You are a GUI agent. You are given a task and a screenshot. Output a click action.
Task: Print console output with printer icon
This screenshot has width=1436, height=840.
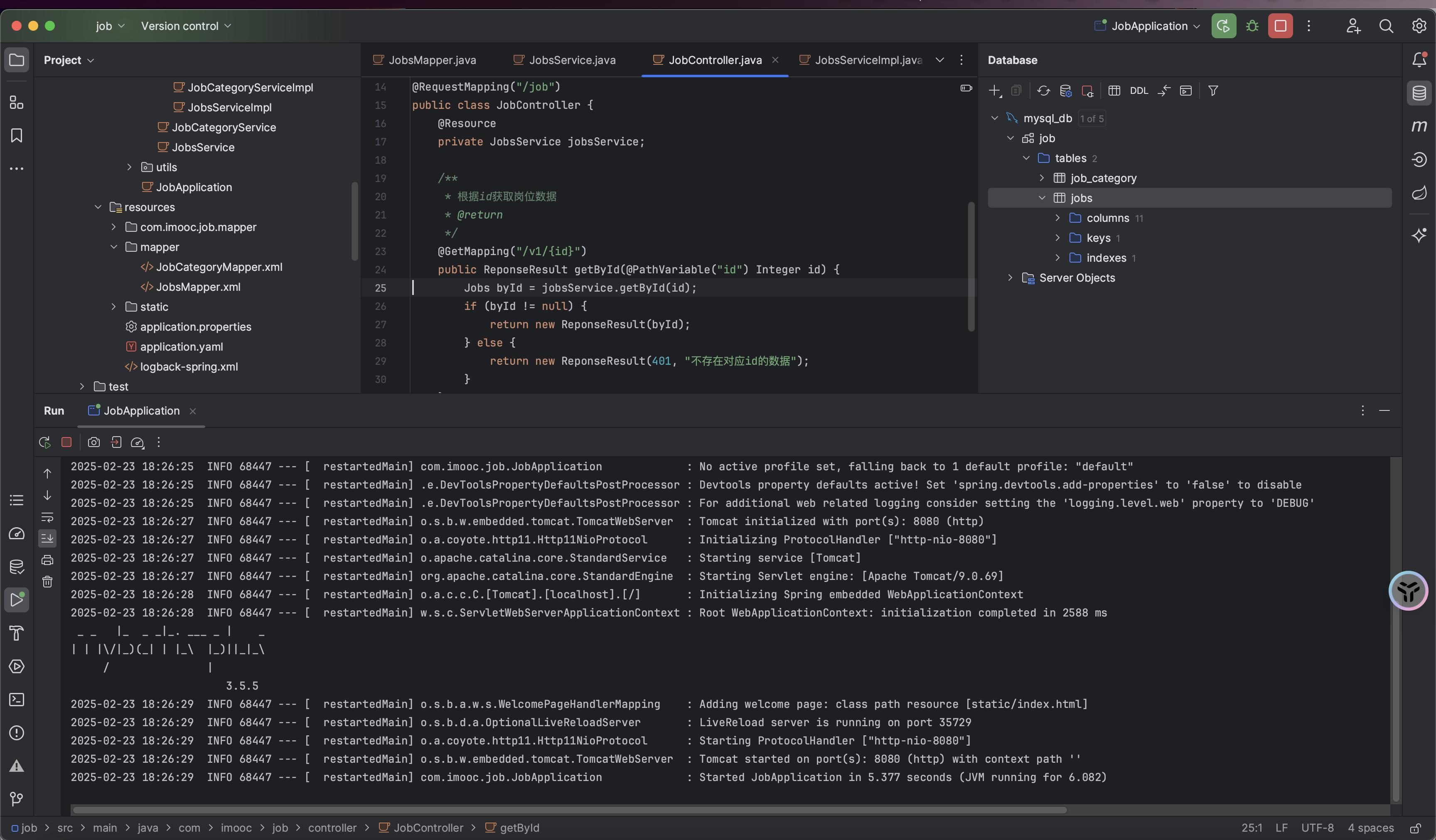pyautogui.click(x=47, y=560)
